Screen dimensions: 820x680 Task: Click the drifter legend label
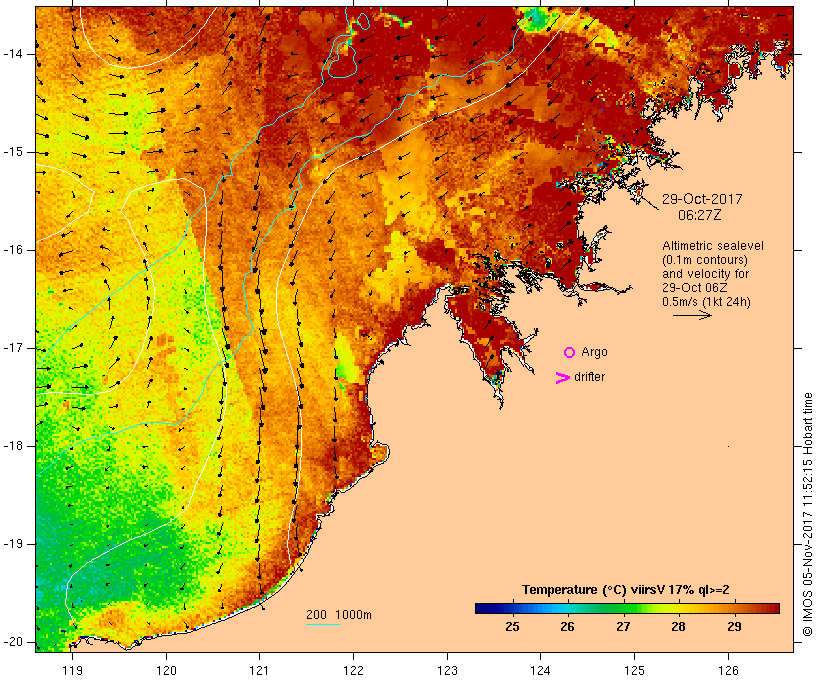(589, 377)
